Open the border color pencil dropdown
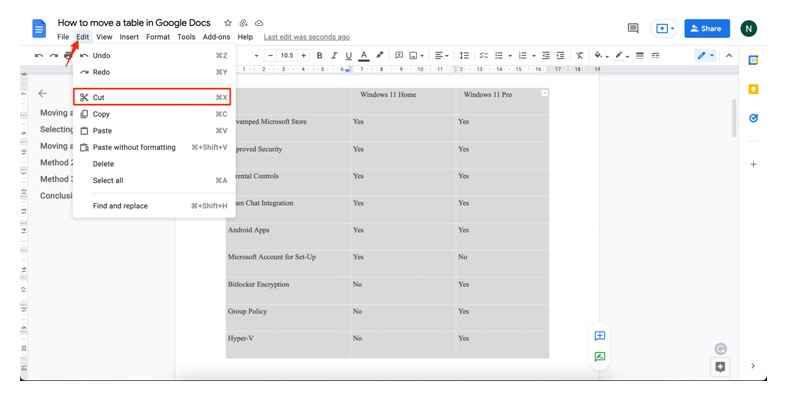This screenshot has width=786, height=397. coord(622,56)
